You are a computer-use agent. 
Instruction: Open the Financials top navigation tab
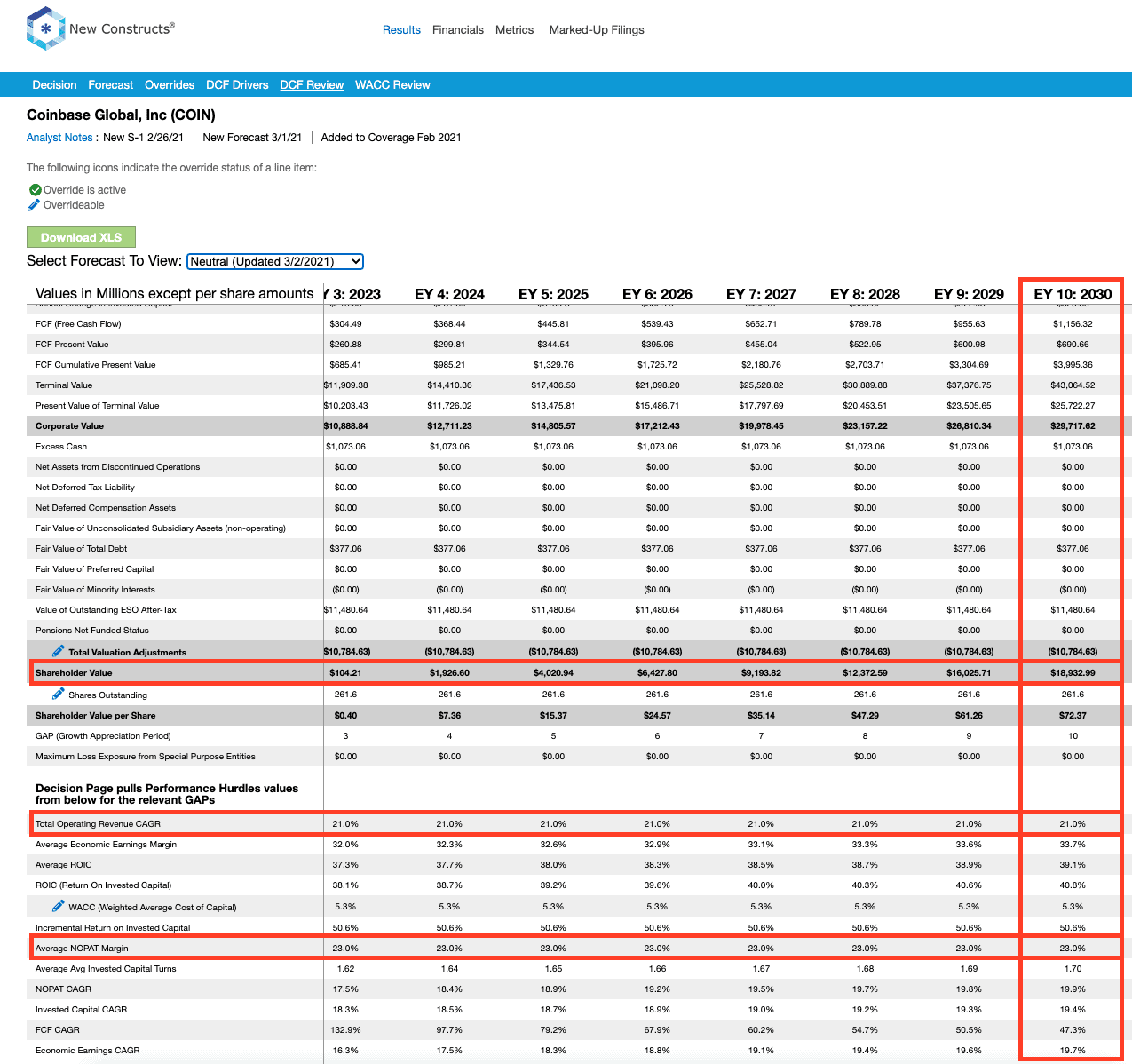point(458,30)
